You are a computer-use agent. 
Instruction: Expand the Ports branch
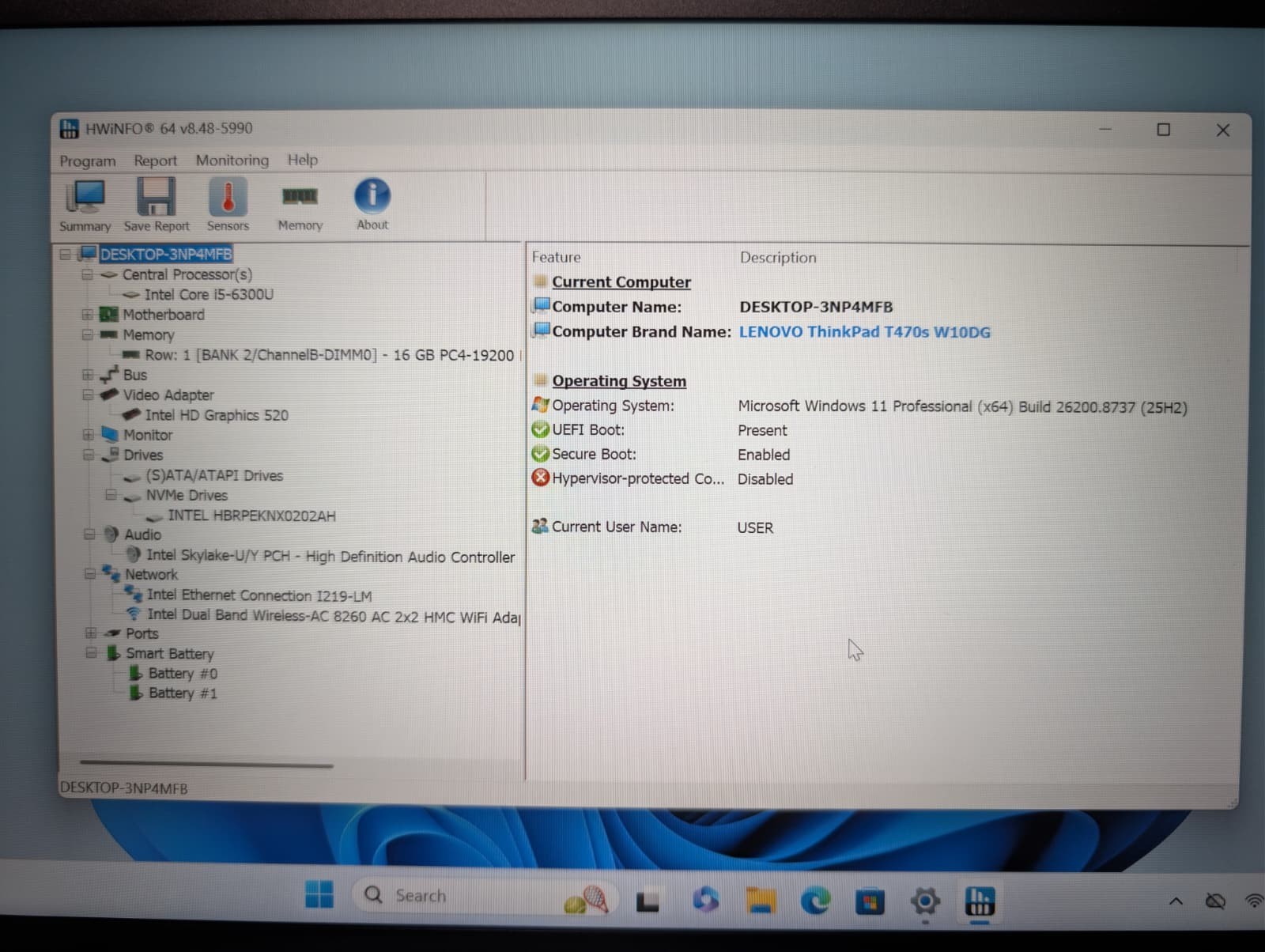tap(91, 633)
